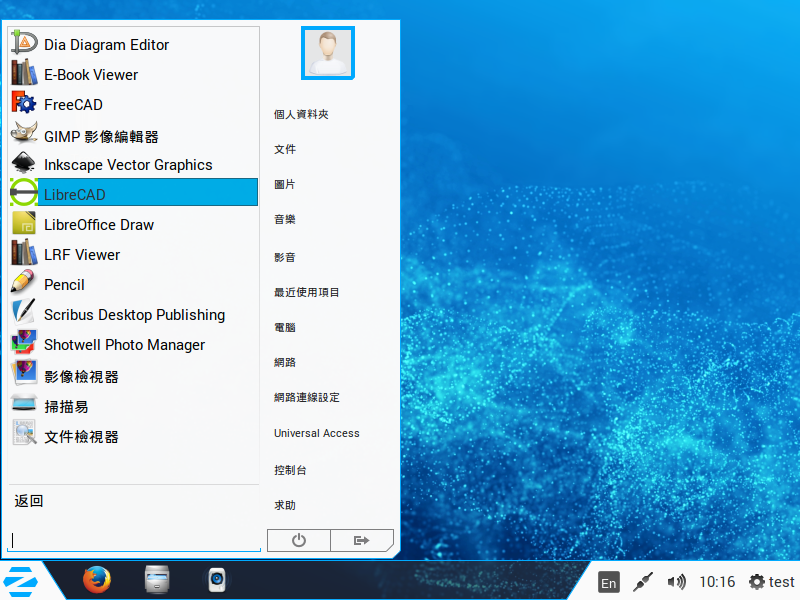Image resolution: width=800 pixels, height=600 pixels.
Task: Select Shotwell Photo Manager entry text
Action: click(x=124, y=345)
